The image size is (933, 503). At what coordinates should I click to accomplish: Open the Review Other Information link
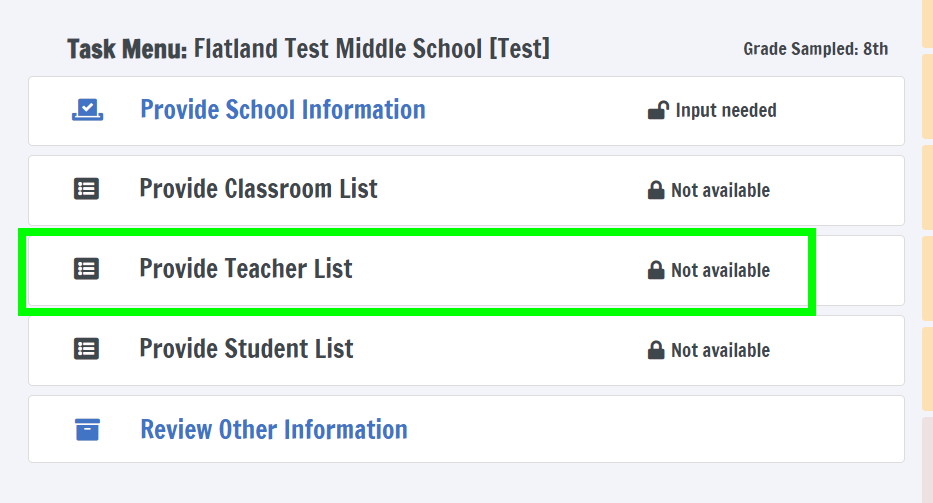(274, 430)
